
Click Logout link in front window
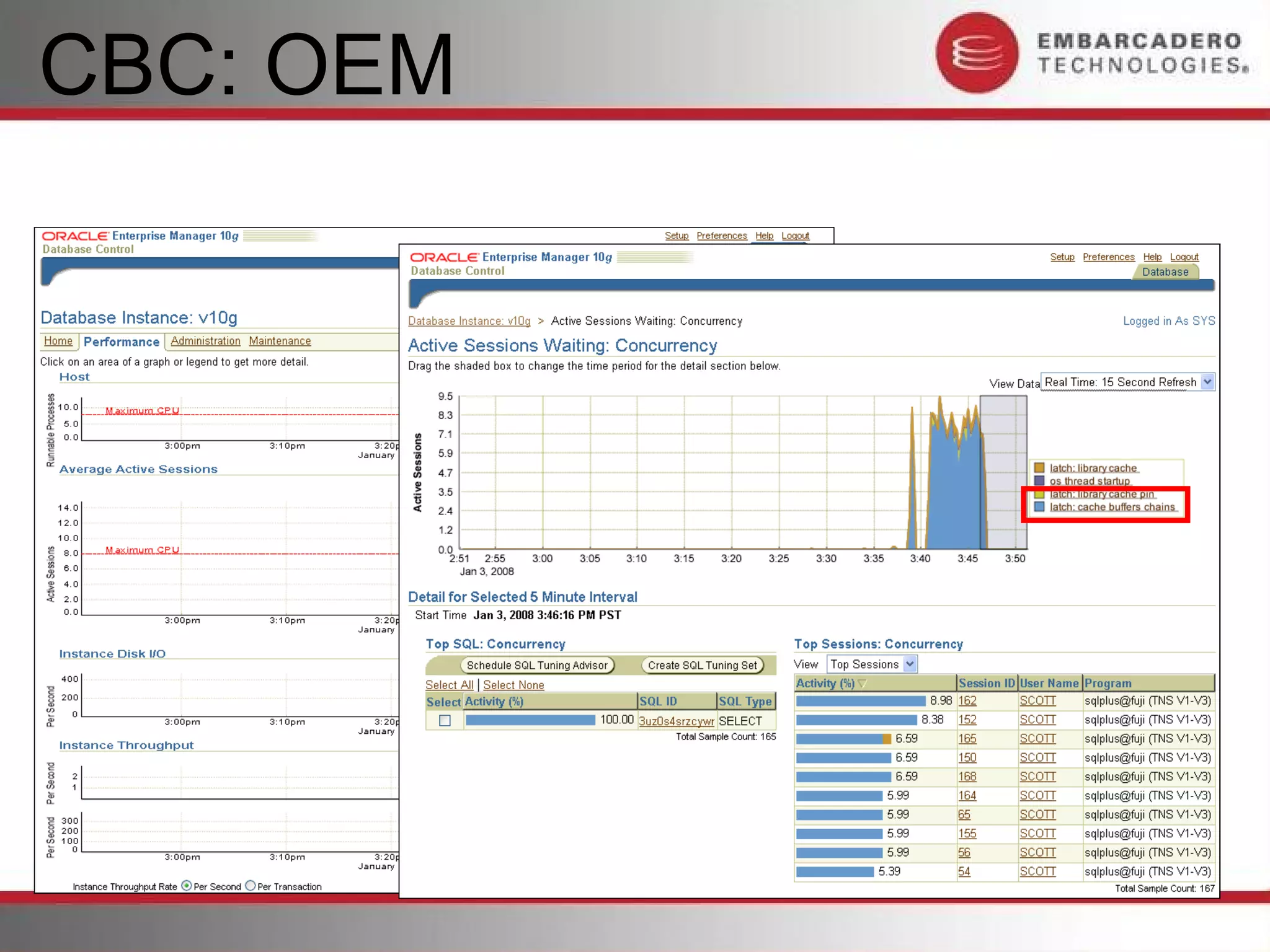point(1184,257)
